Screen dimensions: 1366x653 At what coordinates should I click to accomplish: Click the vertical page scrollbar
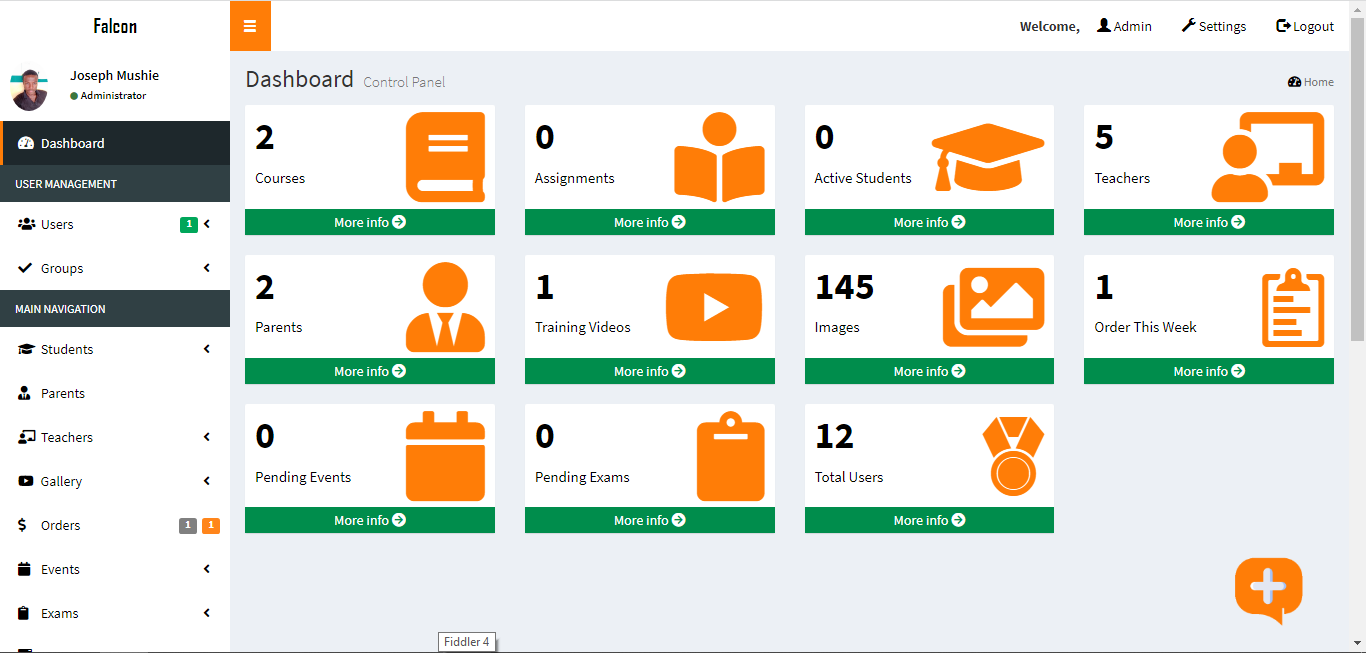1357,180
